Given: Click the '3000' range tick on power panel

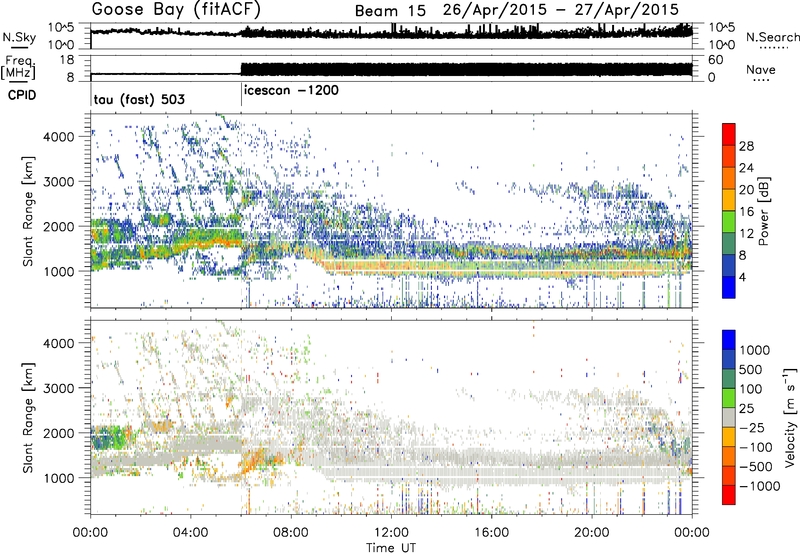Looking at the screenshot, I should 59,182.
